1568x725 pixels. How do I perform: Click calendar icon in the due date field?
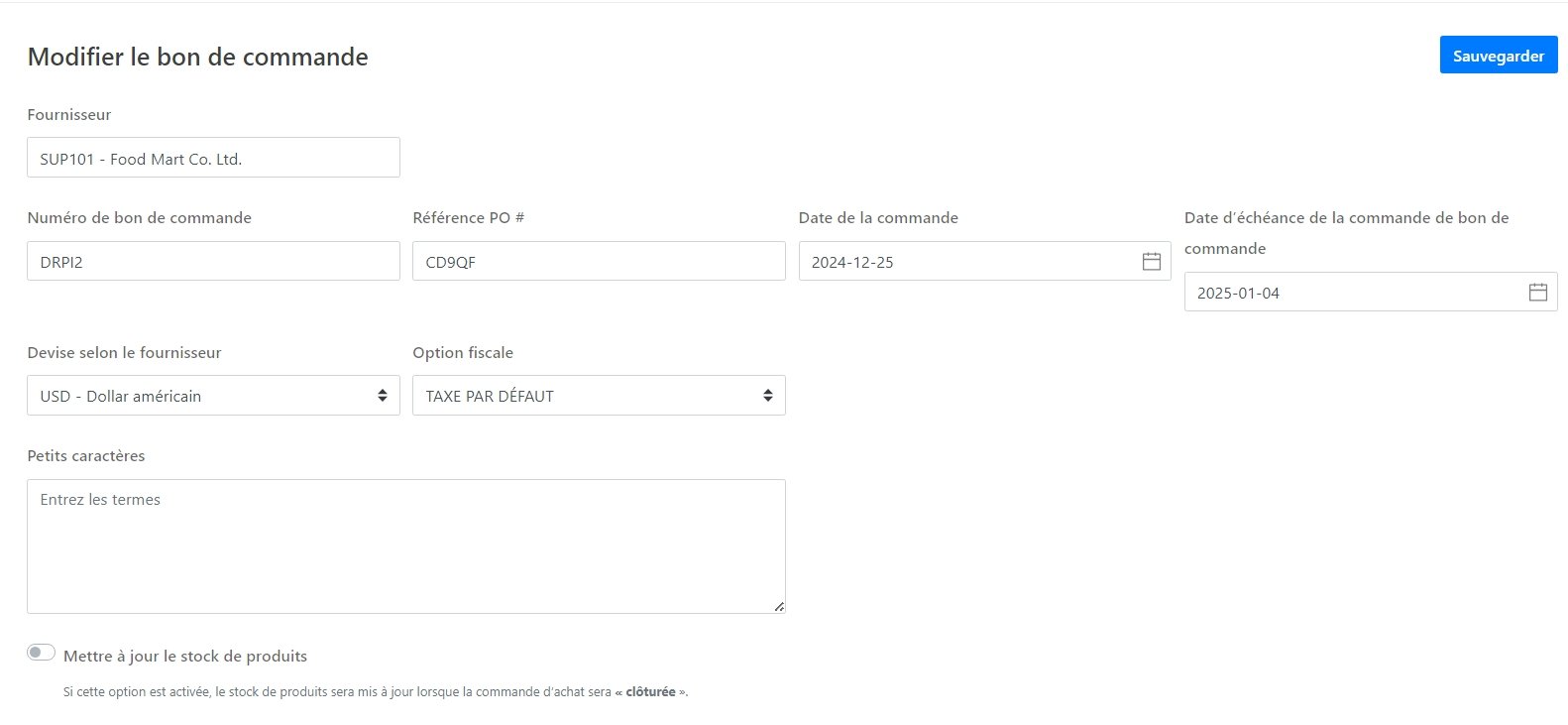[1537, 293]
